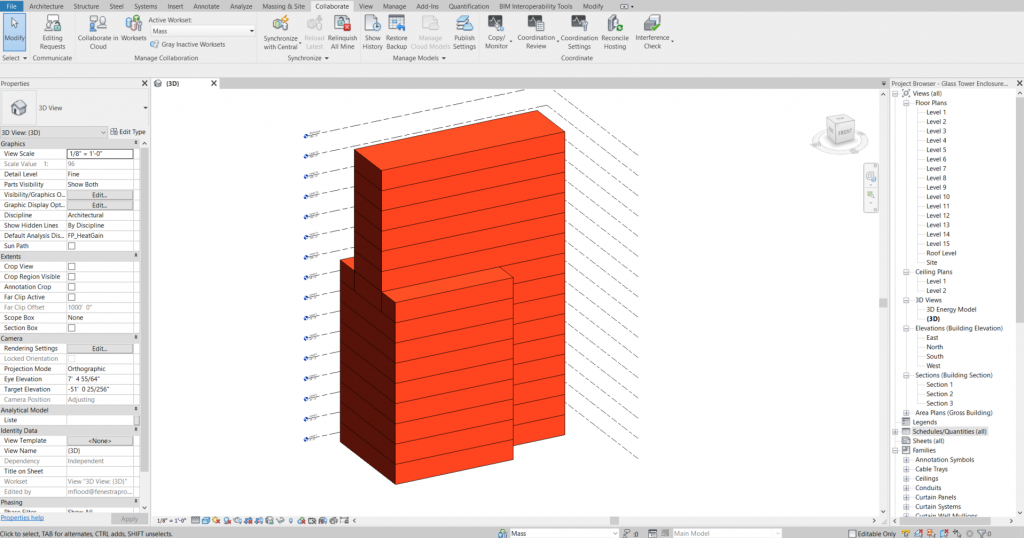This screenshot has width=1024, height=538.
Task: Click the 3D view type house icon
Action: click(x=18, y=108)
